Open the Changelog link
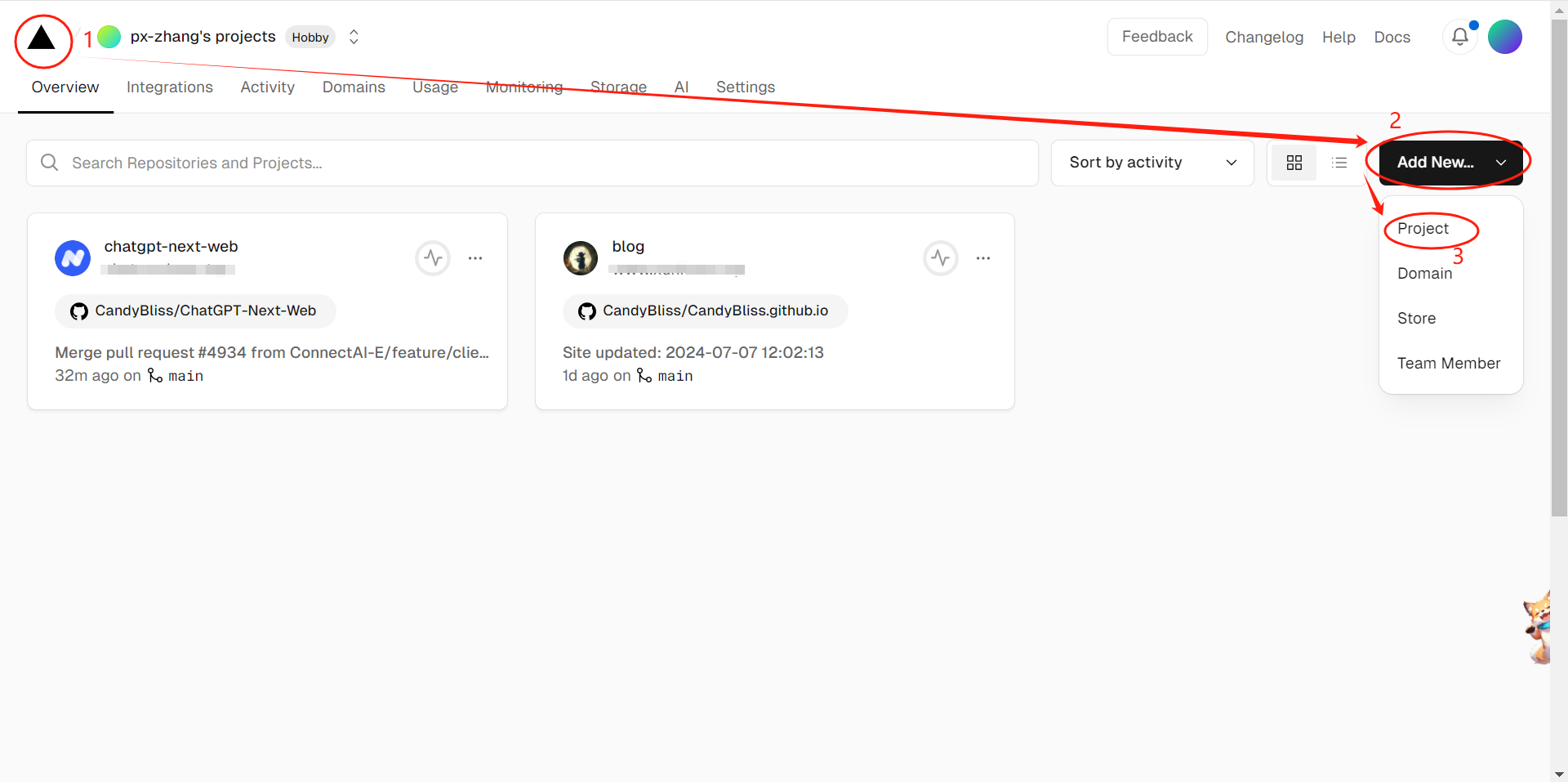 click(x=1264, y=38)
